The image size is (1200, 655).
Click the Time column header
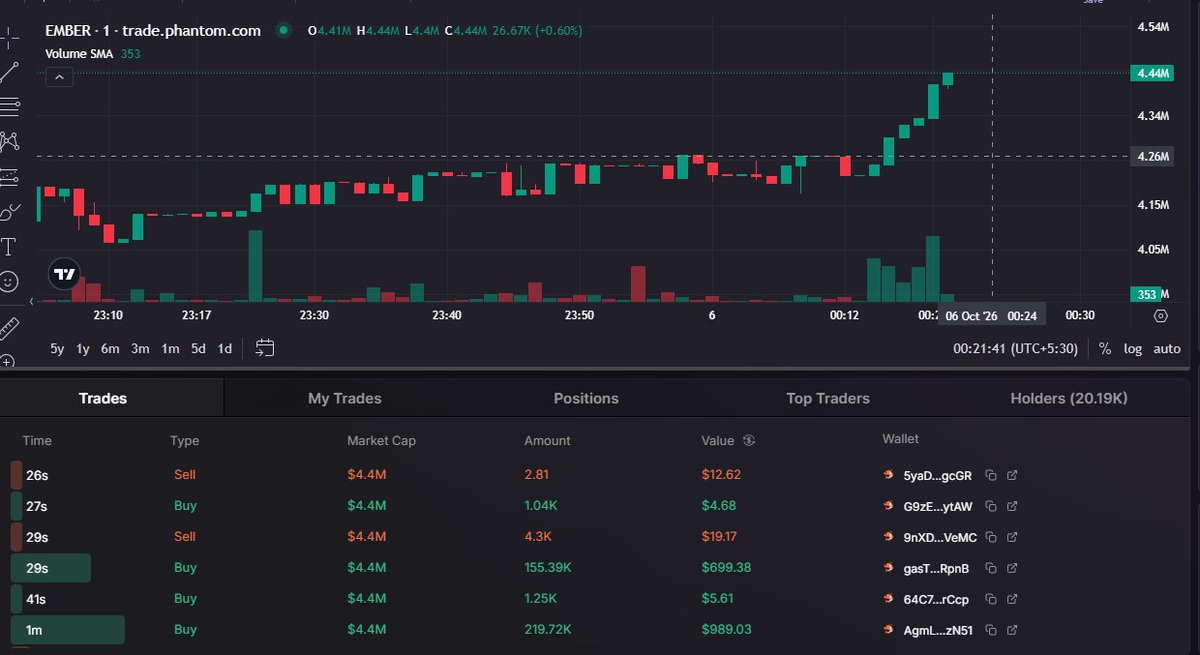pyautogui.click(x=37, y=441)
